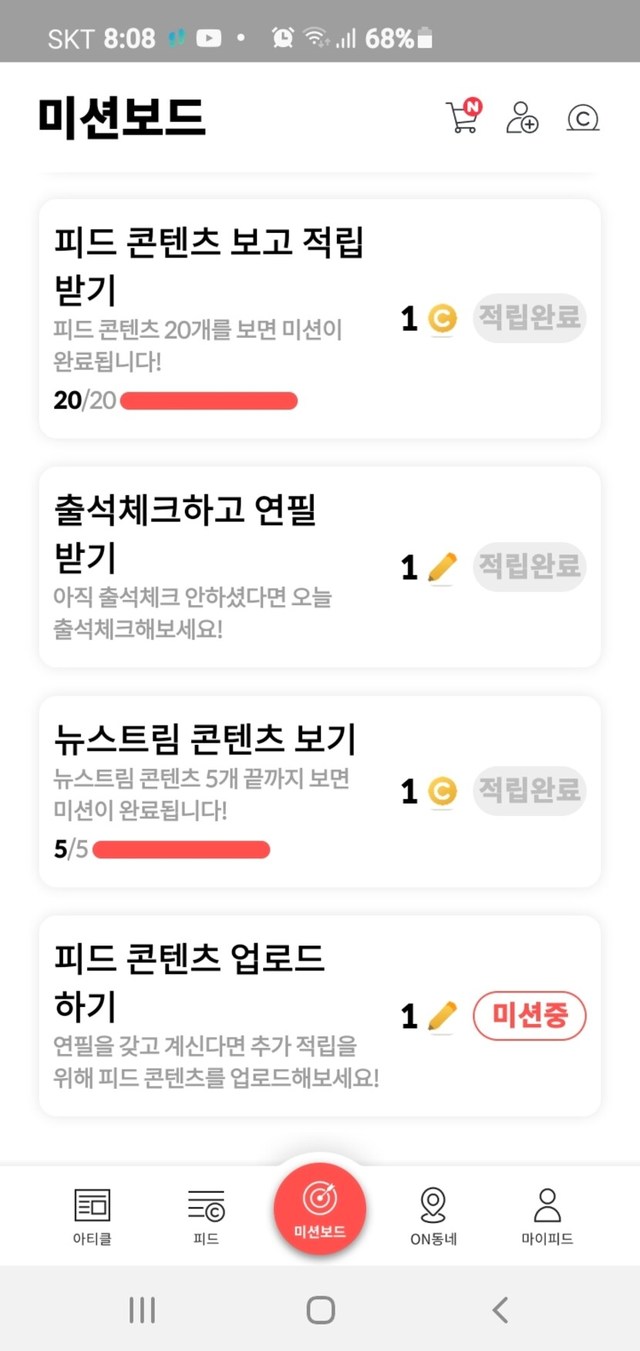Viewport: 640px width, 1351px height.
Task: Tap 적립완료 on 출석체크 mission
Action: (529, 567)
